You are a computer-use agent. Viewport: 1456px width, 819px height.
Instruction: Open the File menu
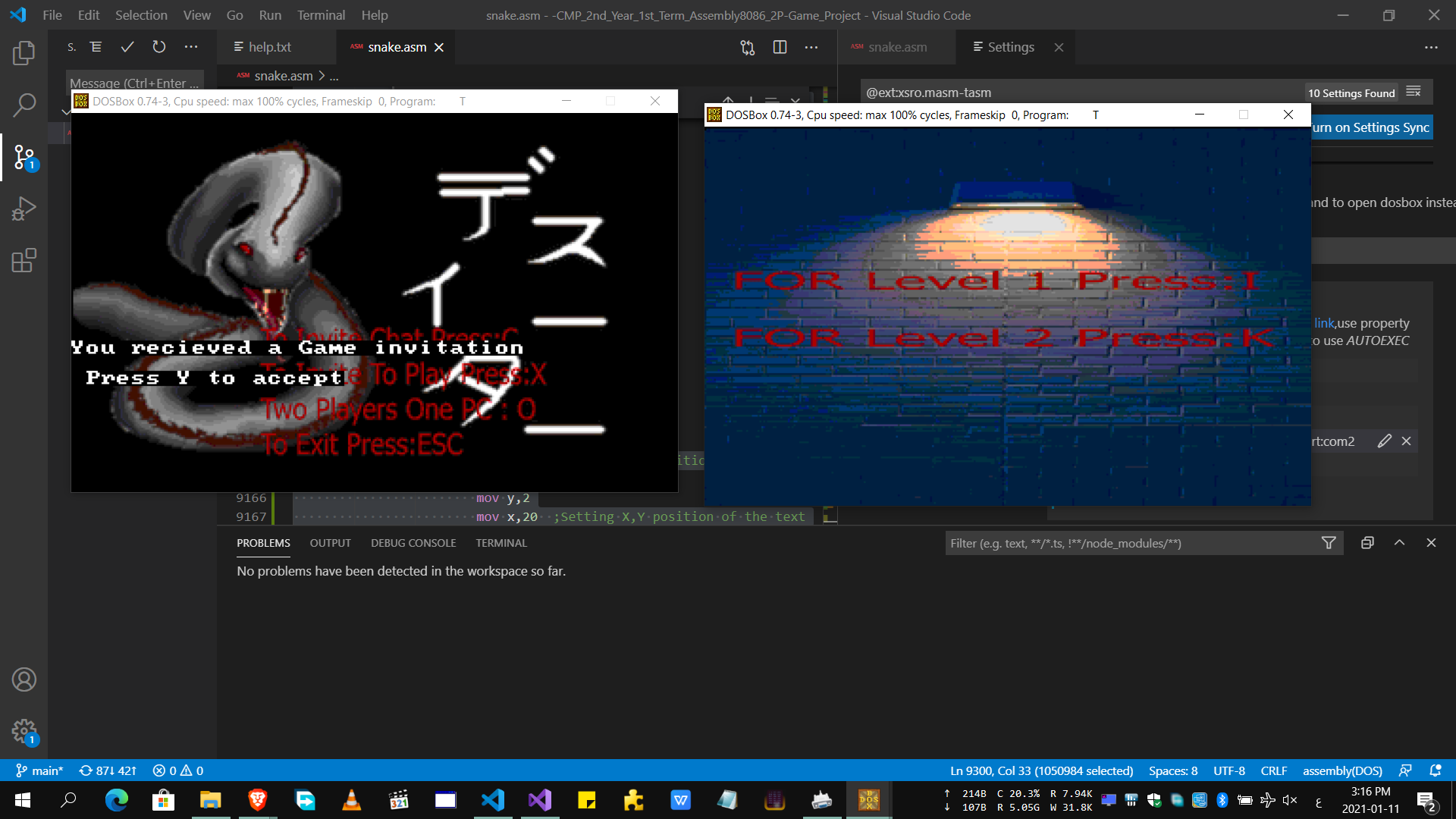coord(52,15)
